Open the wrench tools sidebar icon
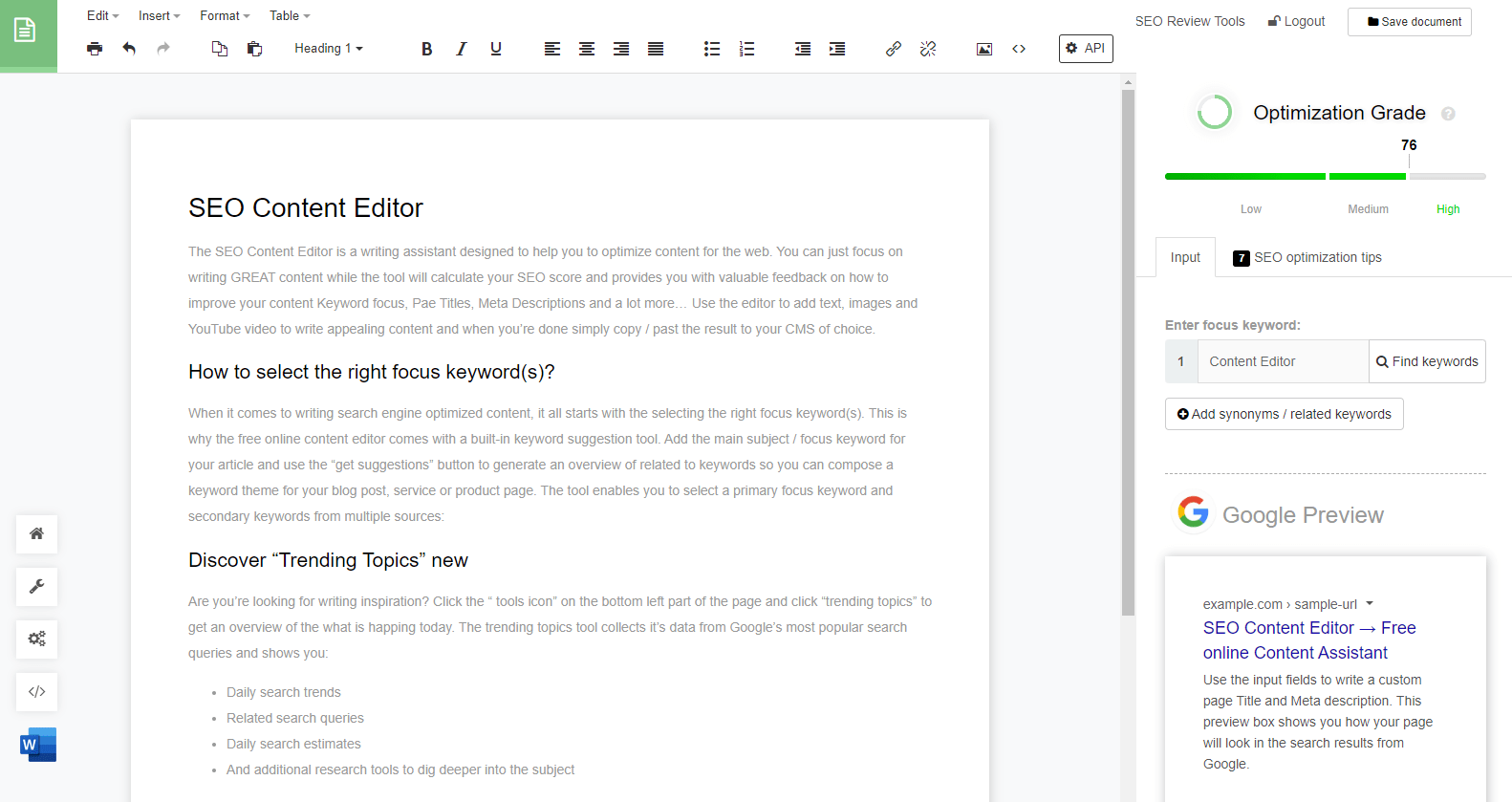This screenshot has width=1512, height=802. coord(37,586)
